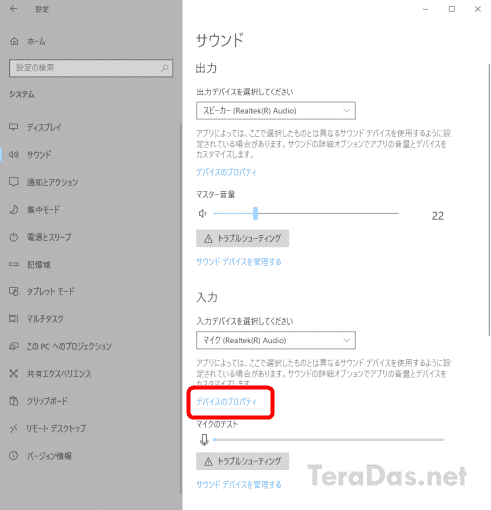
Task: Open Remote Desktop (リモート デスクトップ) item
Action: pos(56,428)
